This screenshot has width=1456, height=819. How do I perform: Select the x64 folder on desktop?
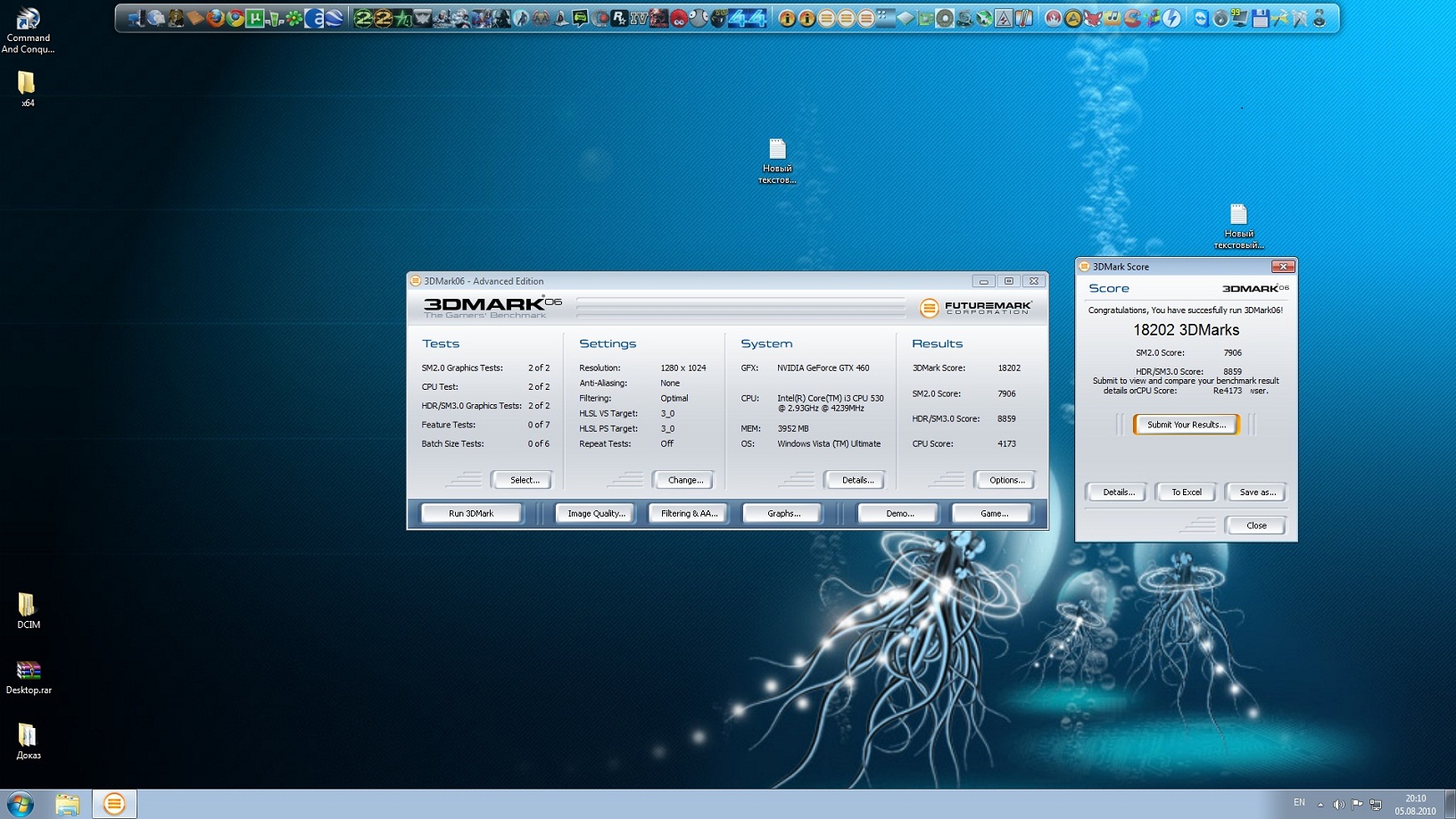click(x=28, y=89)
